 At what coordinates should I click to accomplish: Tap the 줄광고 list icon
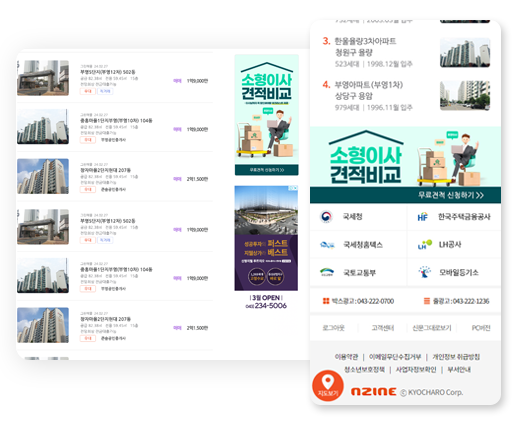(426, 301)
